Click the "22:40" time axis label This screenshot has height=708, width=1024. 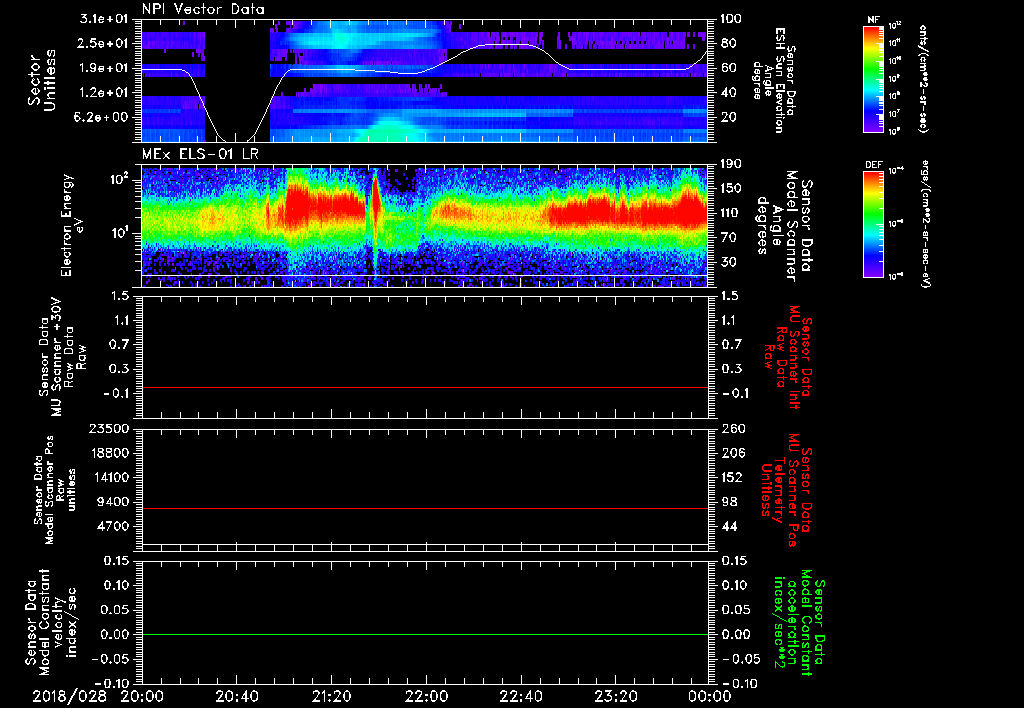(x=521, y=696)
